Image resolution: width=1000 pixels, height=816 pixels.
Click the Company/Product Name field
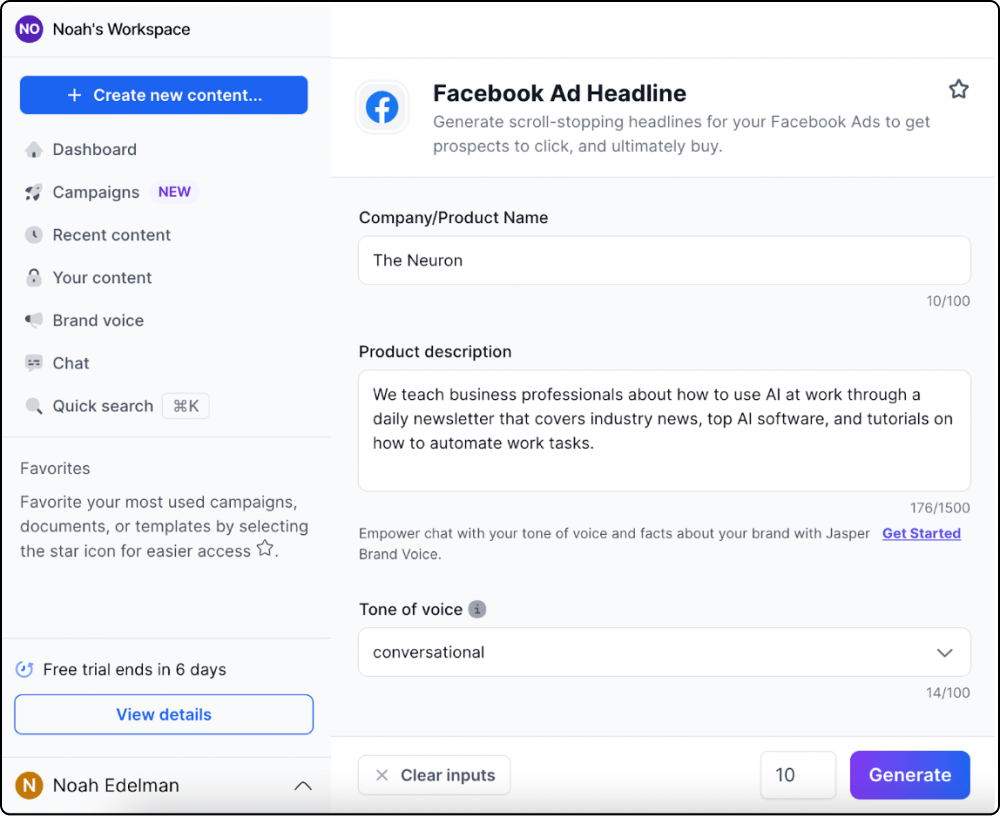coord(665,260)
